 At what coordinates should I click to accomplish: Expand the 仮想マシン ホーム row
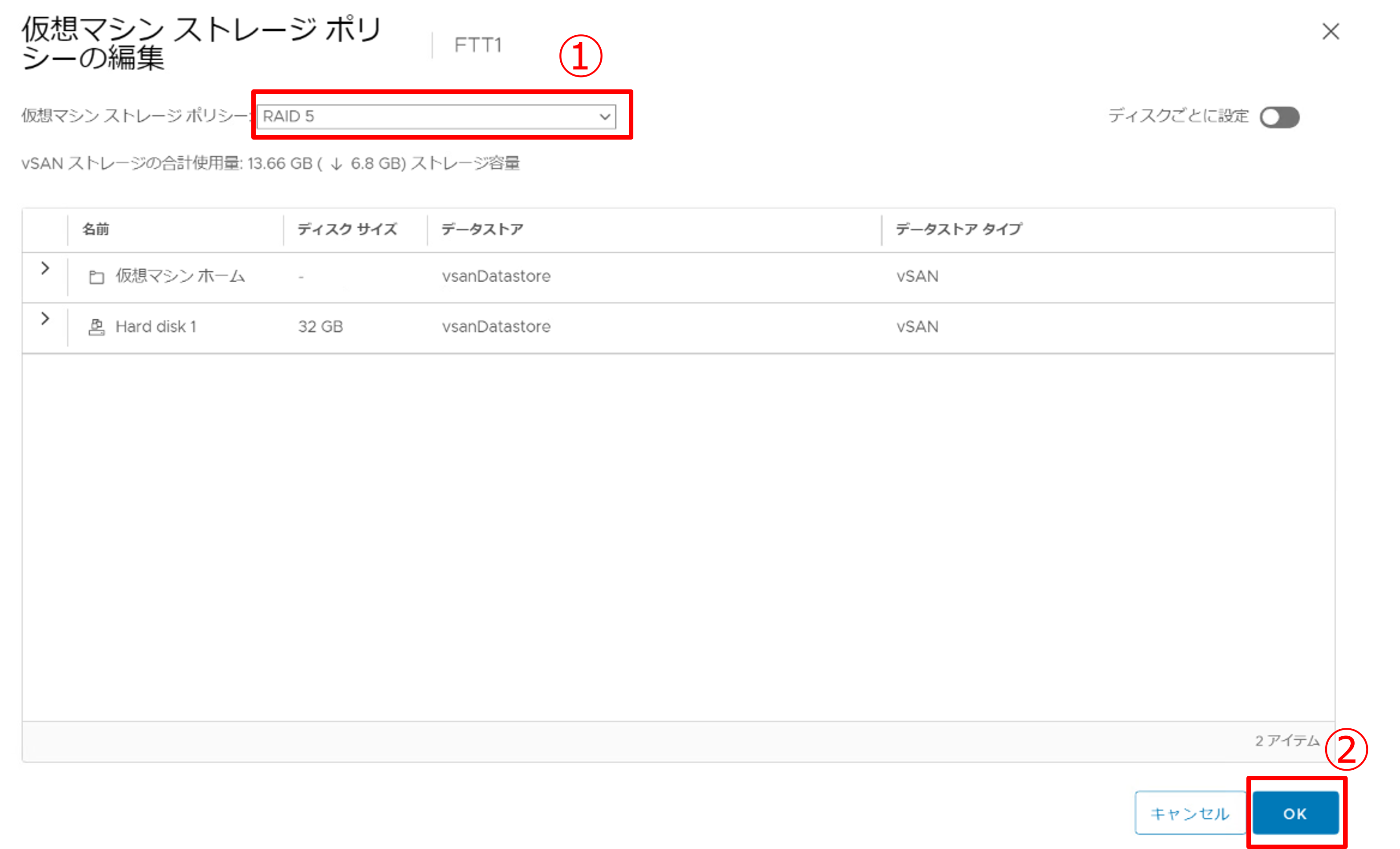tap(45, 268)
